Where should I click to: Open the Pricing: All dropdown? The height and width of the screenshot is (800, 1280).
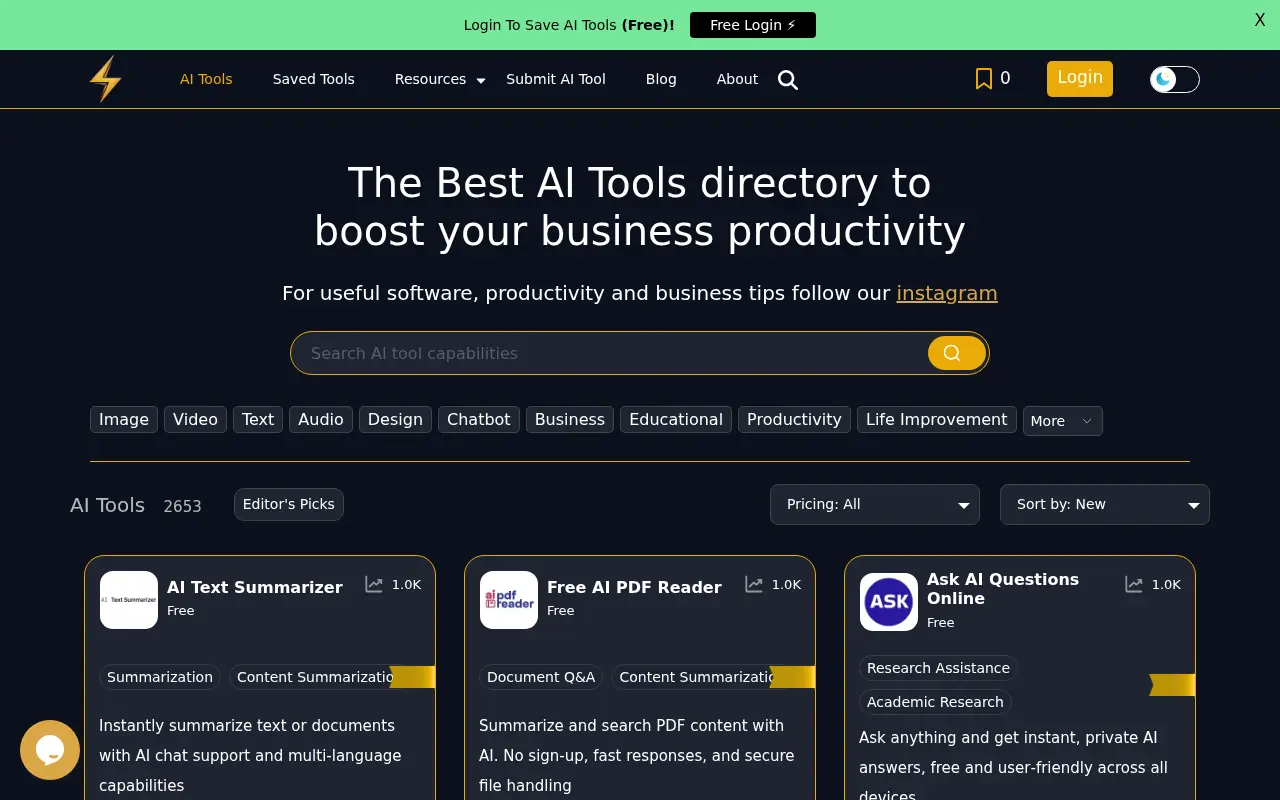[875, 504]
